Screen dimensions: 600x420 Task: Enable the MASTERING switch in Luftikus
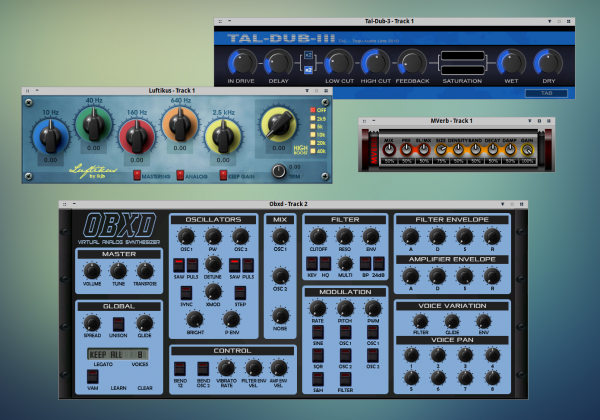(137, 175)
